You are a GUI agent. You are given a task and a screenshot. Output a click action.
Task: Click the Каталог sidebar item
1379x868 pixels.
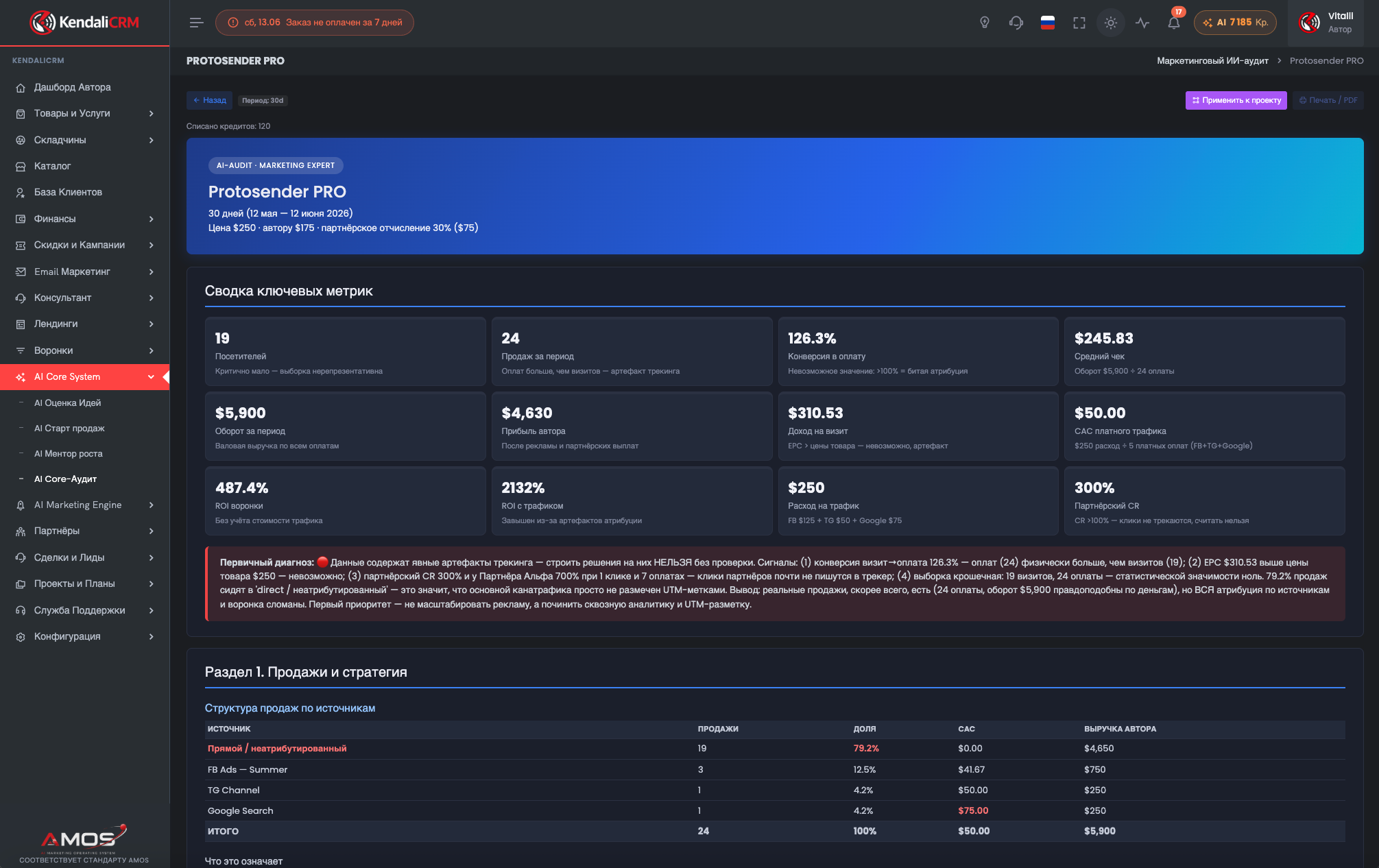click(53, 166)
